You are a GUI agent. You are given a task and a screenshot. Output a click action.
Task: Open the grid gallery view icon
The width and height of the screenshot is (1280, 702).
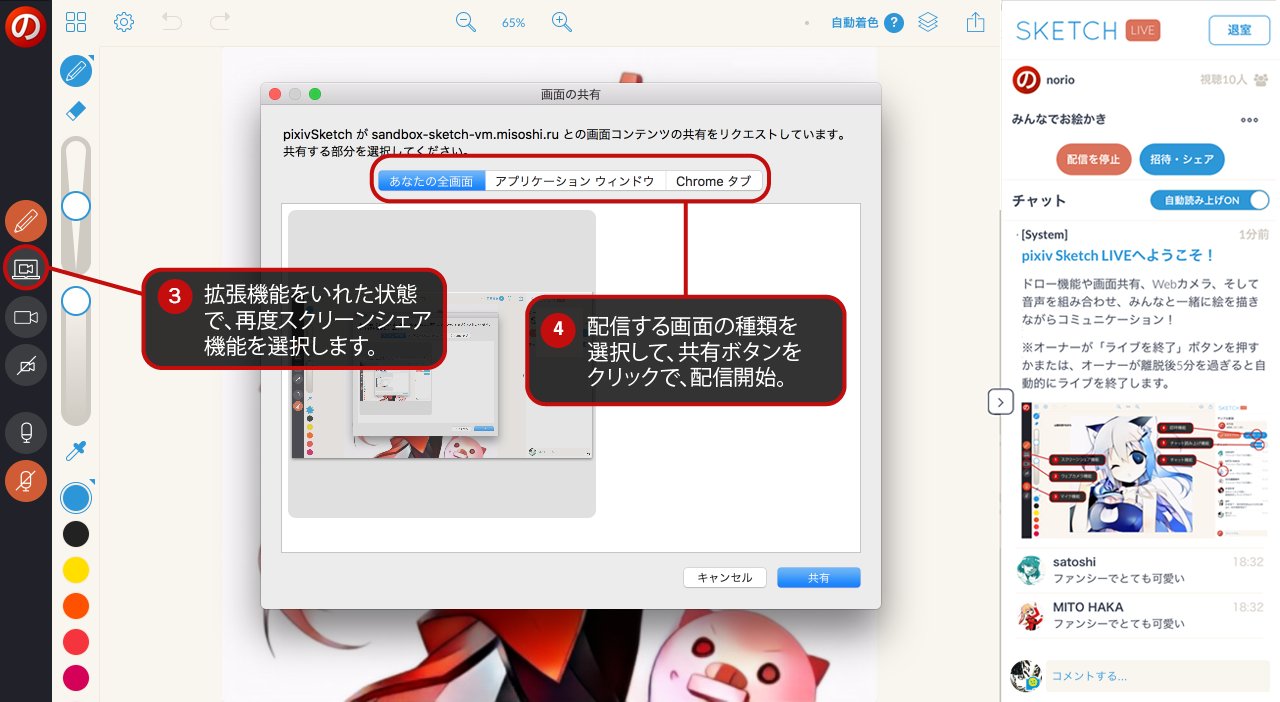tap(75, 22)
